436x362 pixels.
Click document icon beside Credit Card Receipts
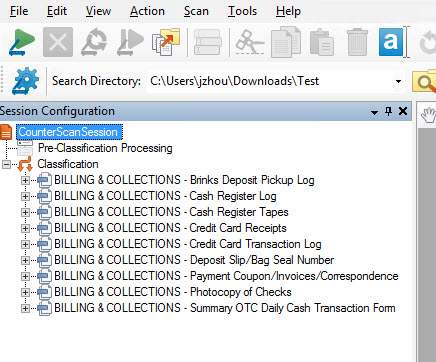click(x=44, y=228)
